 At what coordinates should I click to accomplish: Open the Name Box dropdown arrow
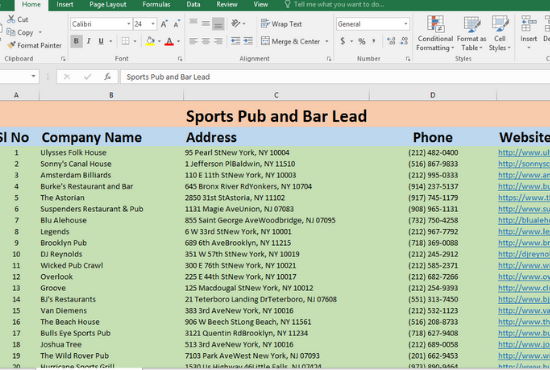(x=33, y=76)
